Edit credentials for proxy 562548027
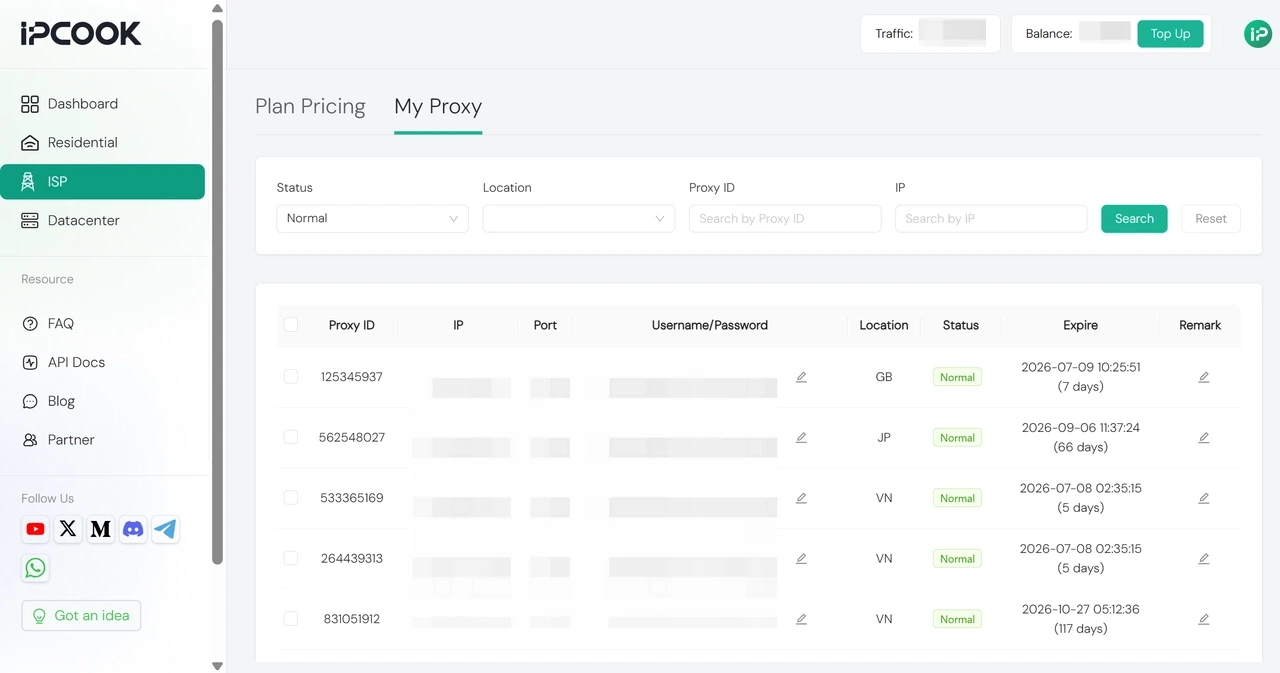The image size is (1280, 673). pyautogui.click(x=801, y=438)
